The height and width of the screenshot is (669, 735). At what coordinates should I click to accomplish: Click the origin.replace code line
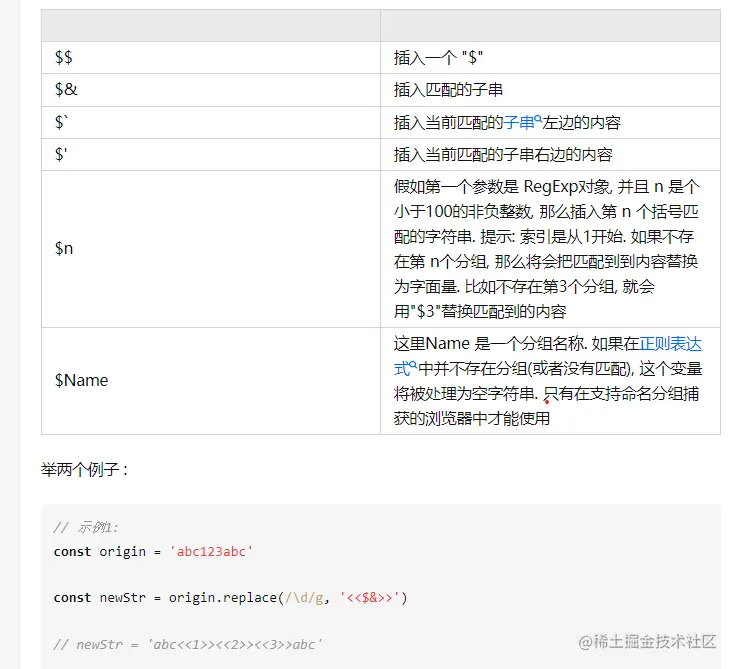(230, 597)
